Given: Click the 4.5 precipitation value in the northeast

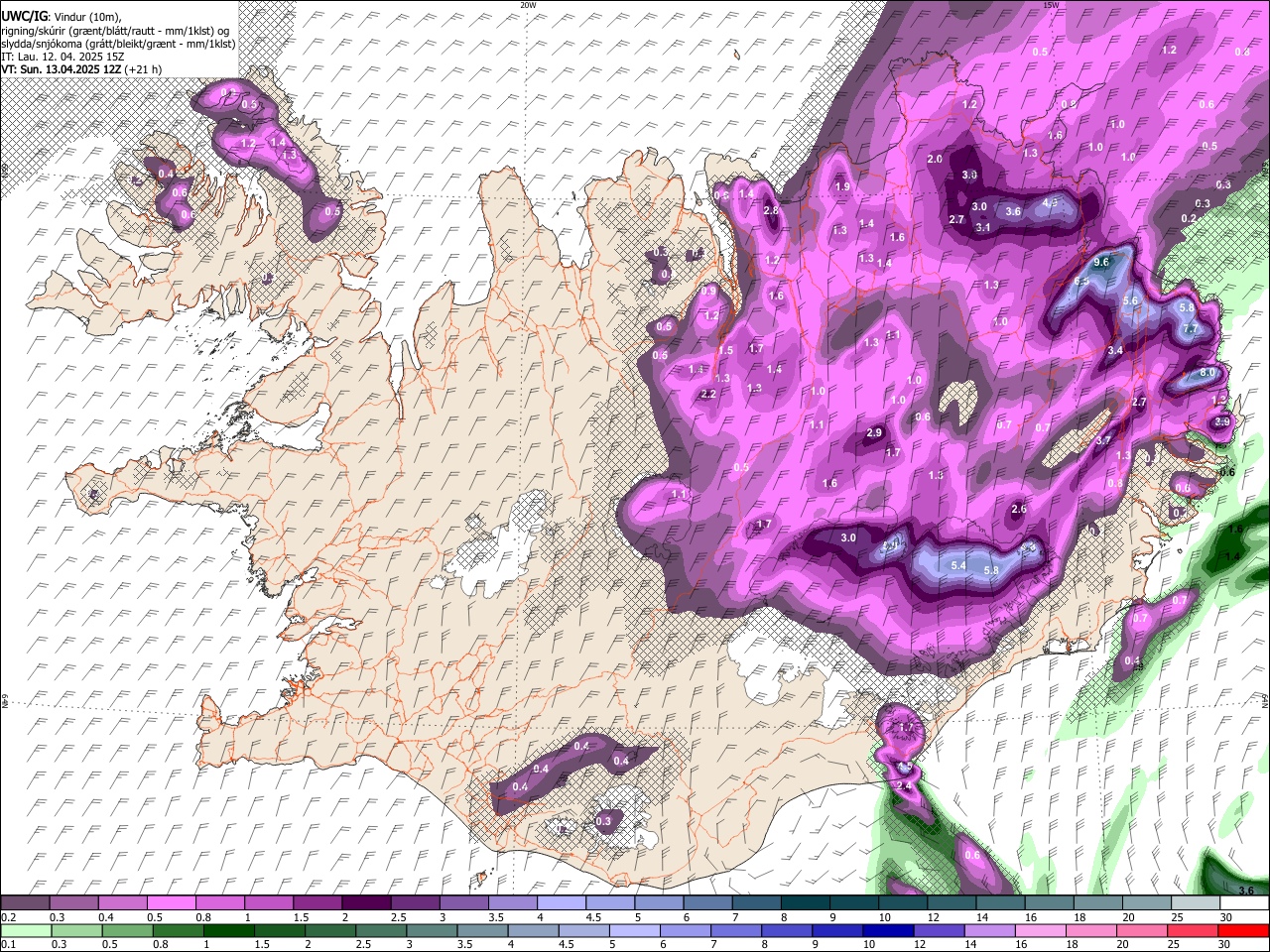Looking at the screenshot, I should (x=1050, y=201).
